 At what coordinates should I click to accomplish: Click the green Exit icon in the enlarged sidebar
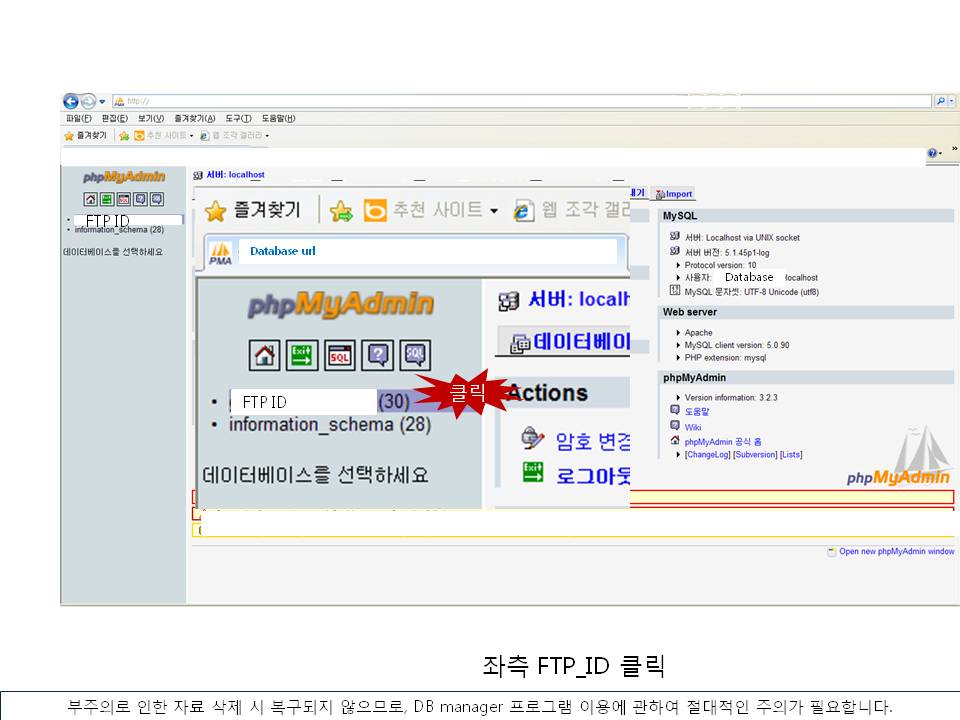click(302, 354)
